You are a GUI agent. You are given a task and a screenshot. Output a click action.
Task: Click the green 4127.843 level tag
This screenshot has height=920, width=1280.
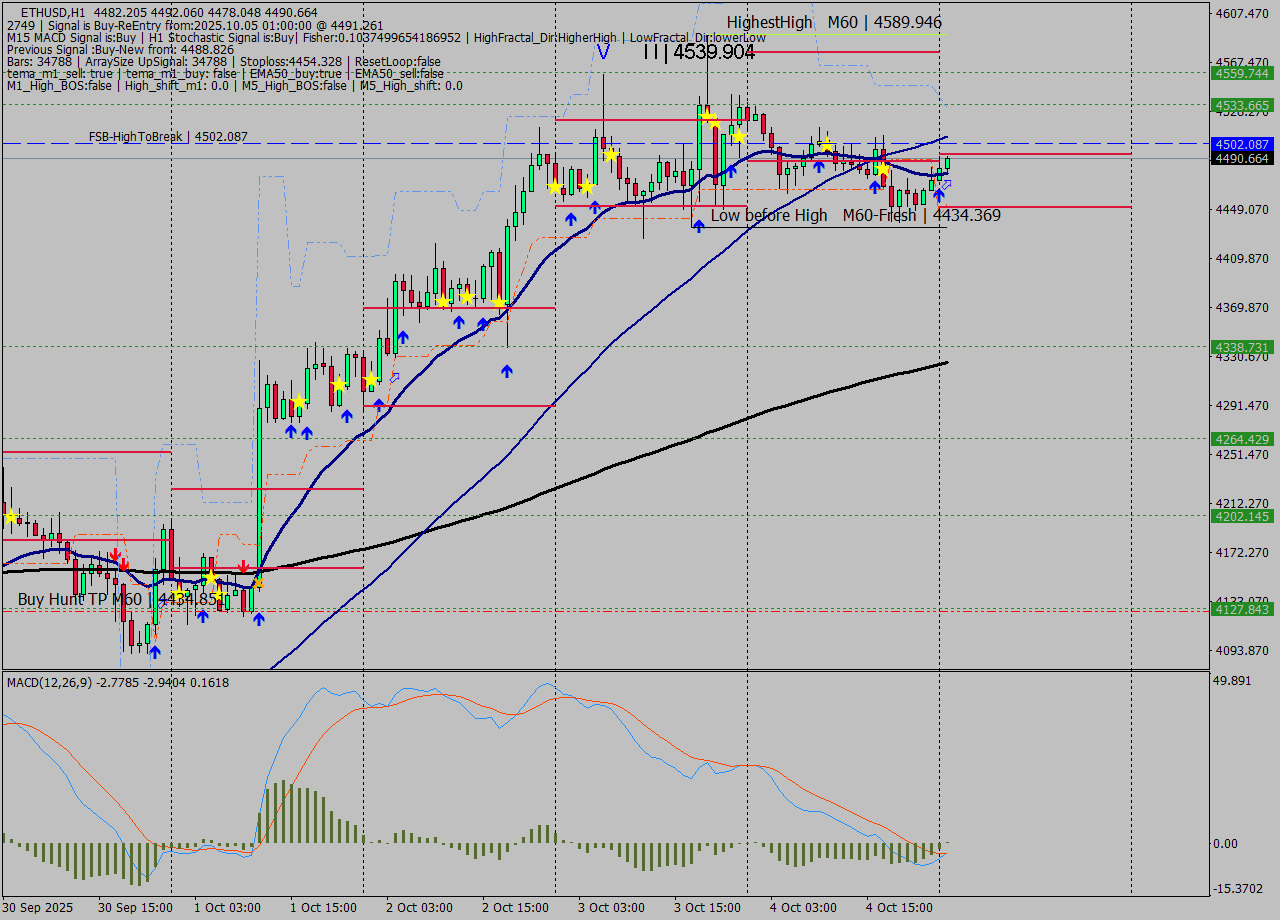coord(1241,609)
